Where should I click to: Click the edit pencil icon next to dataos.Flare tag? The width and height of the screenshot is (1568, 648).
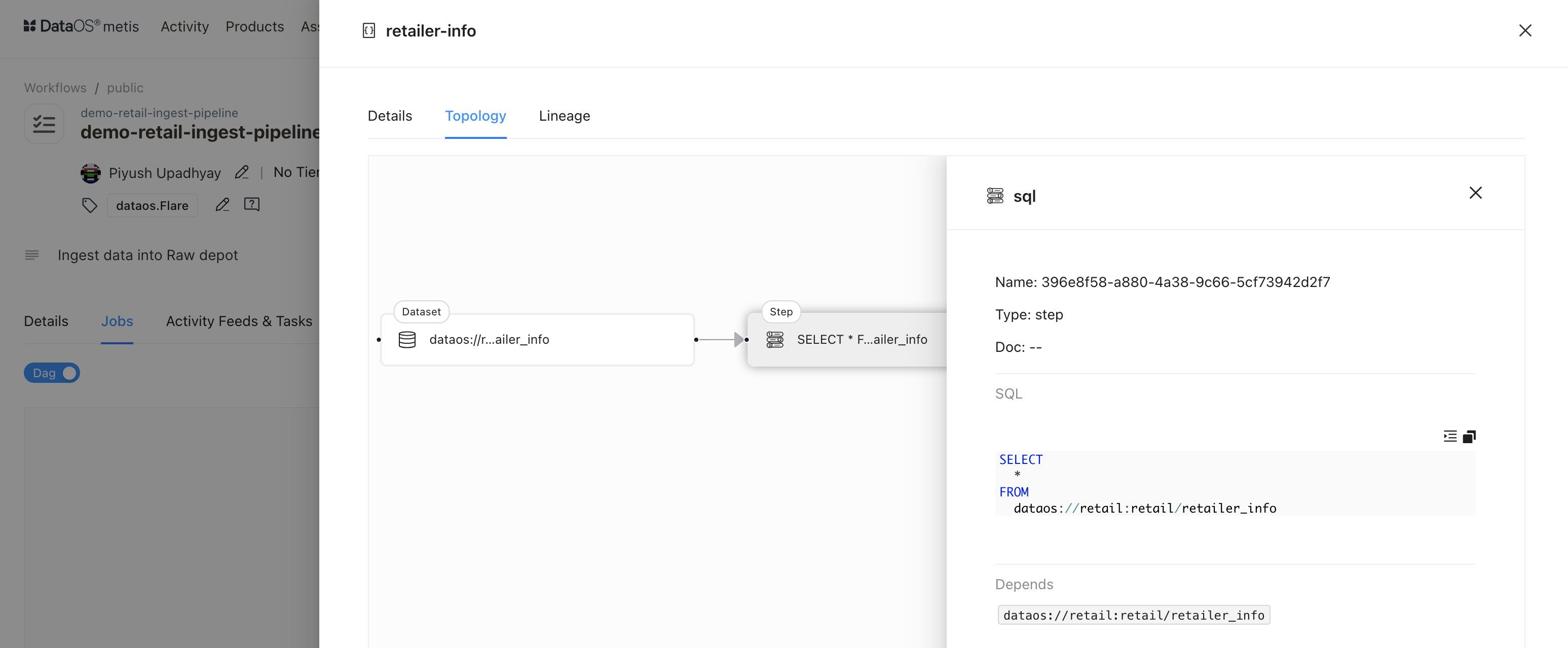click(222, 205)
